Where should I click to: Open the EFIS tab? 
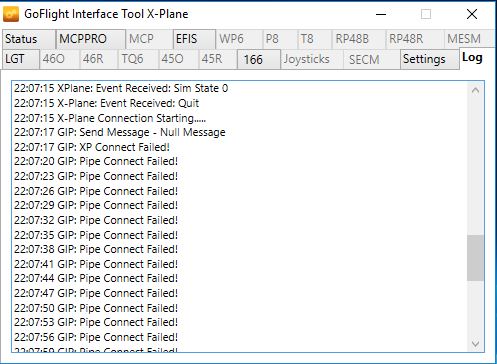point(194,39)
